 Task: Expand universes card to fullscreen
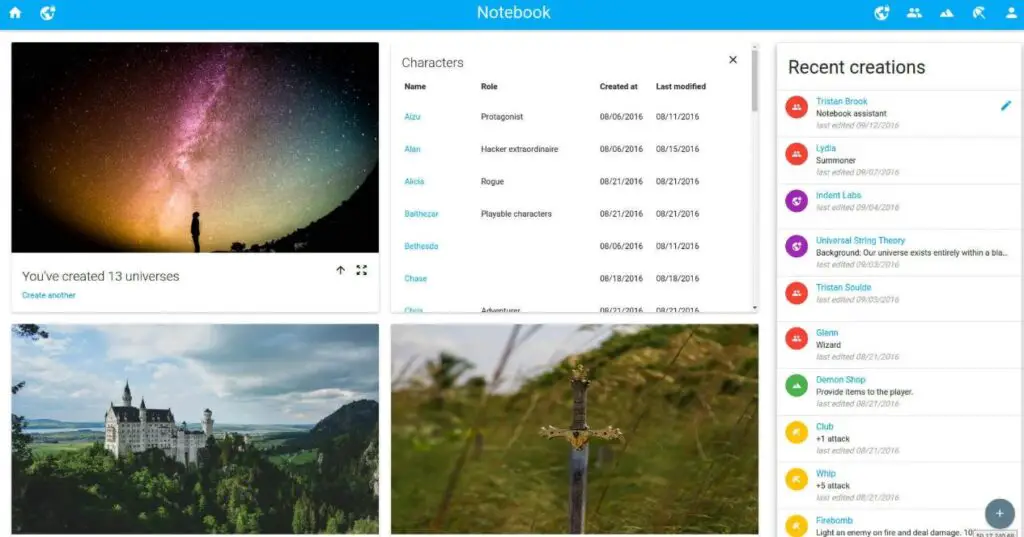pos(362,270)
